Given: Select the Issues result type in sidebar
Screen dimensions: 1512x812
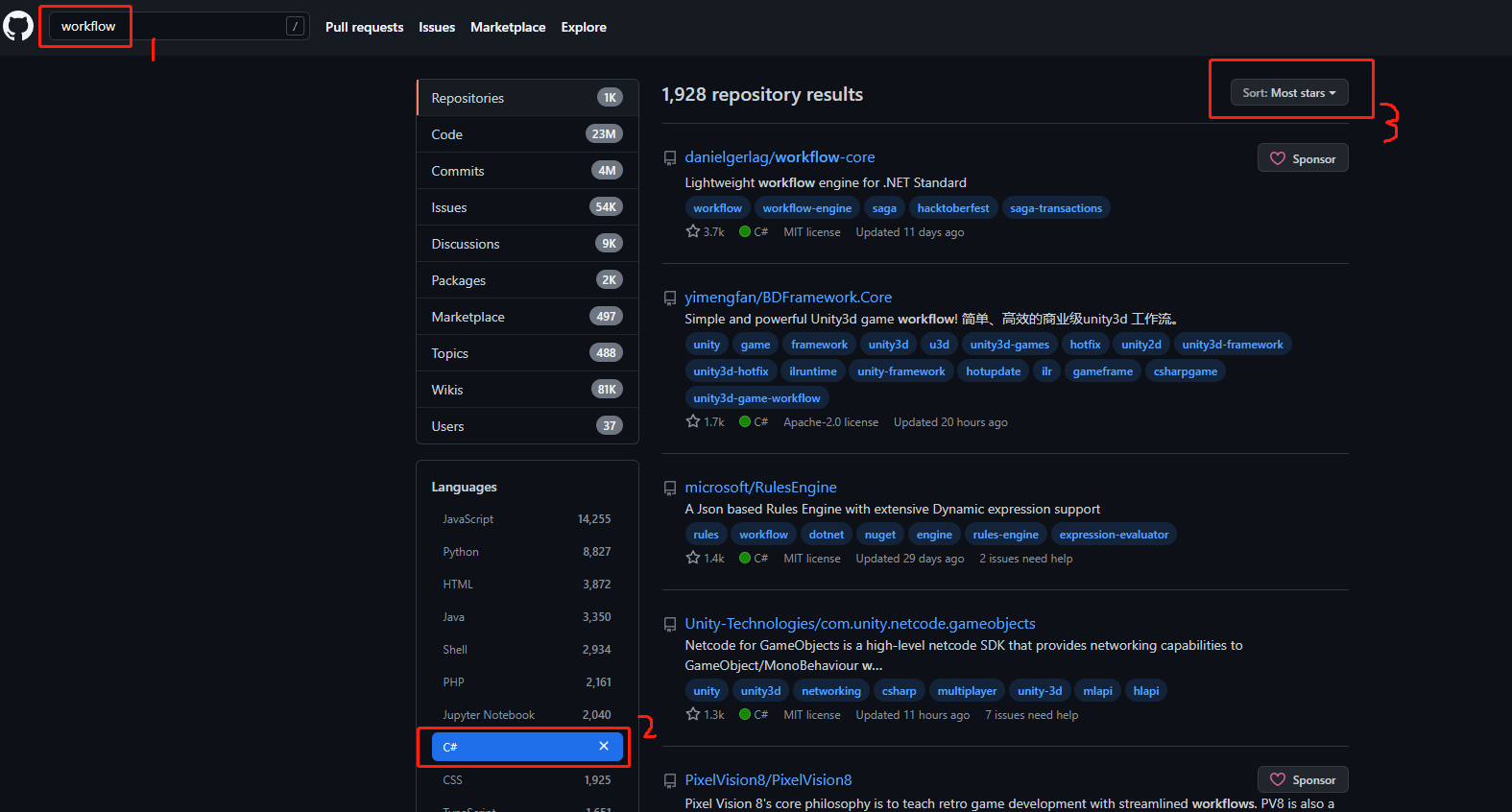Looking at the screenshot, I should click(527, 207).
